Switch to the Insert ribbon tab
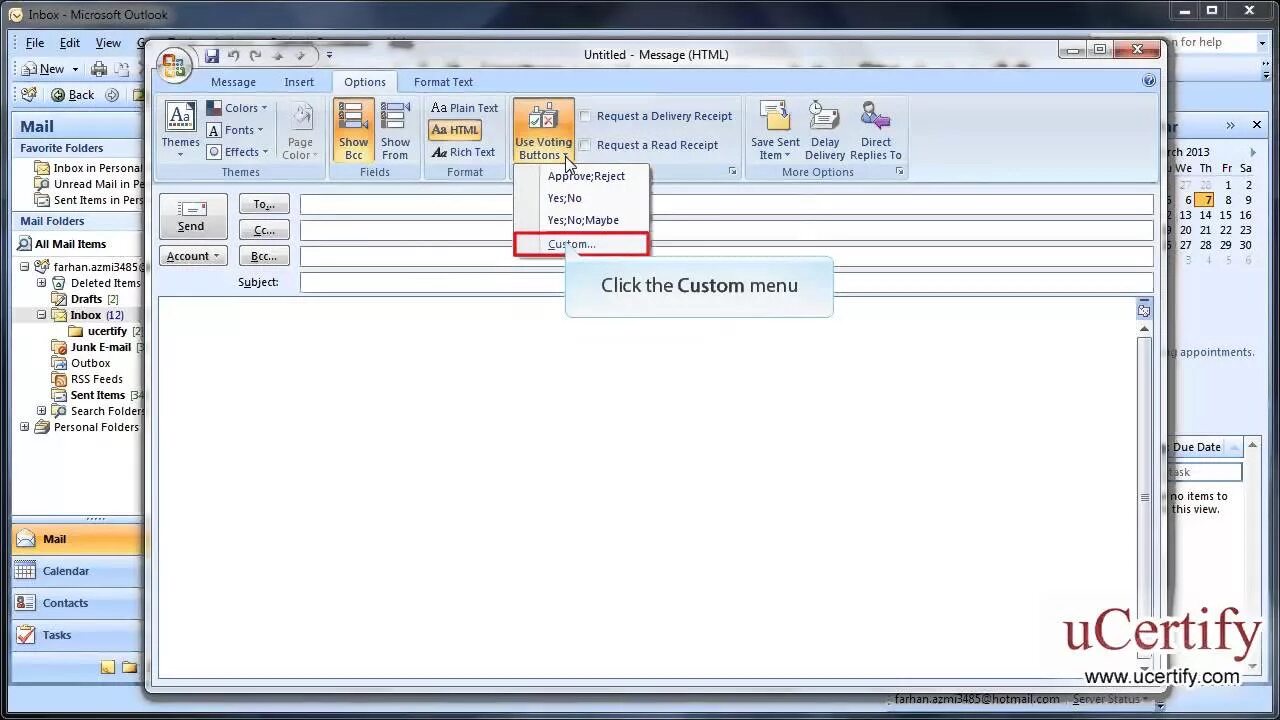Screen dimensions: 1280x720 click(299, 82)
